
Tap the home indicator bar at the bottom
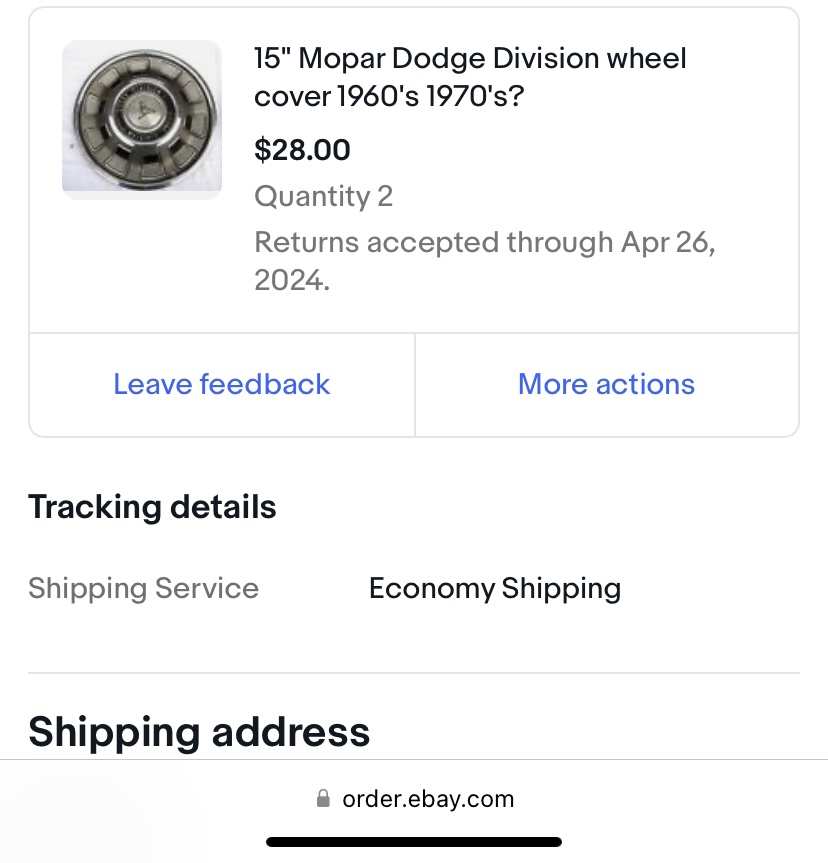(x=414, y=842)
